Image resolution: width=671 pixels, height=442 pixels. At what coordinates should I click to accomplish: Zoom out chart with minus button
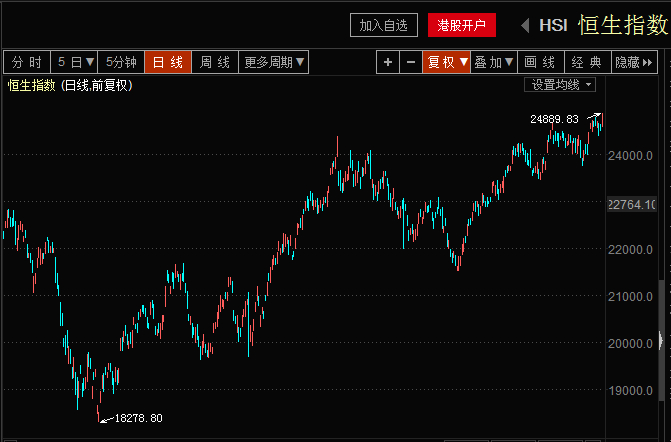coord(411,62)
